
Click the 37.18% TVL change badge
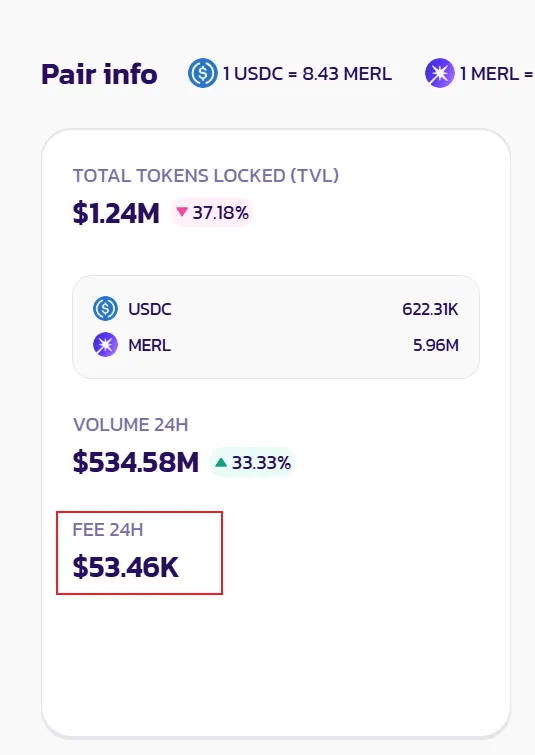coord(212,212)
